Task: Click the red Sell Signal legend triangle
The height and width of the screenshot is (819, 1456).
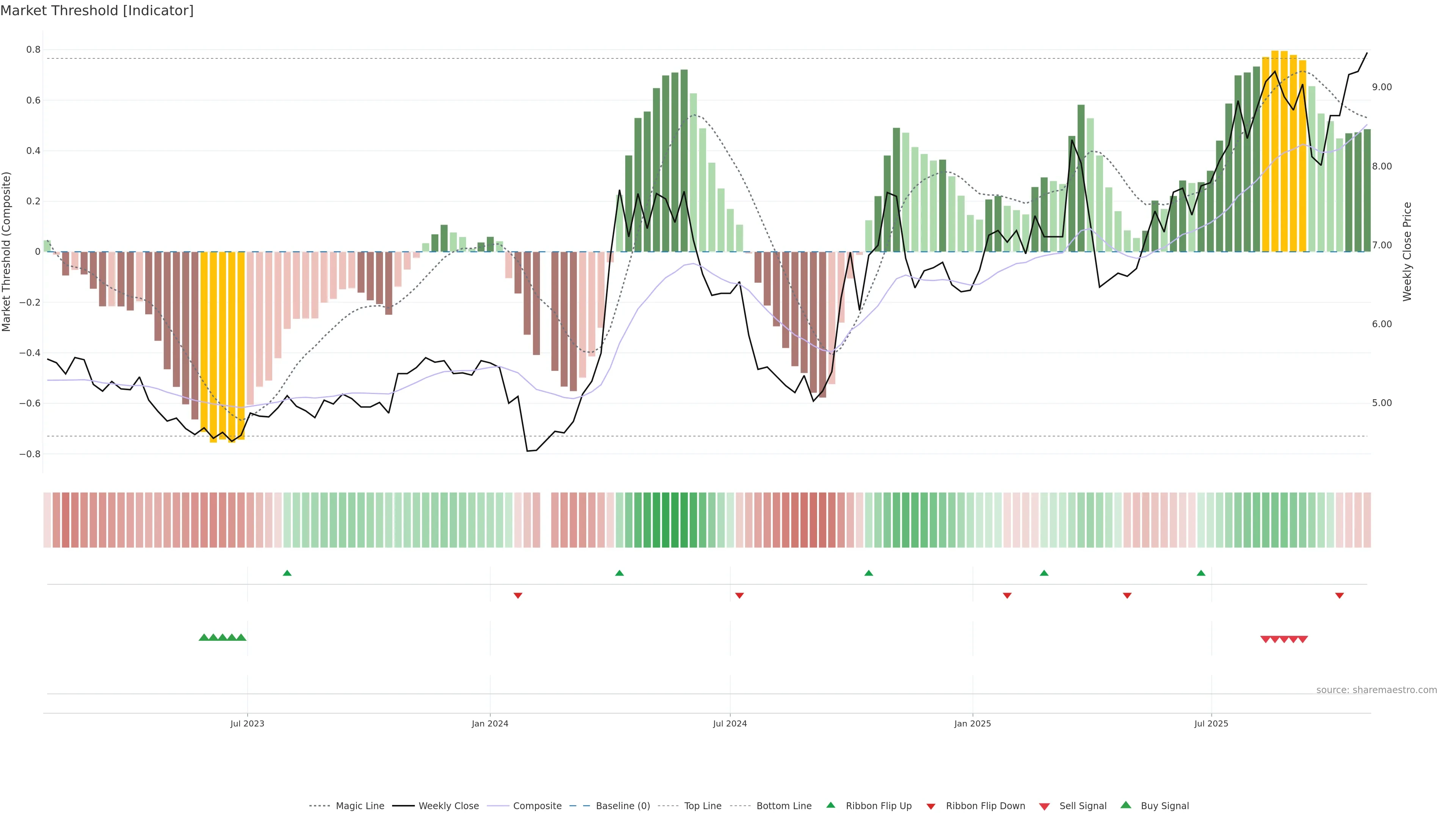Action: tap(1044, 806)
